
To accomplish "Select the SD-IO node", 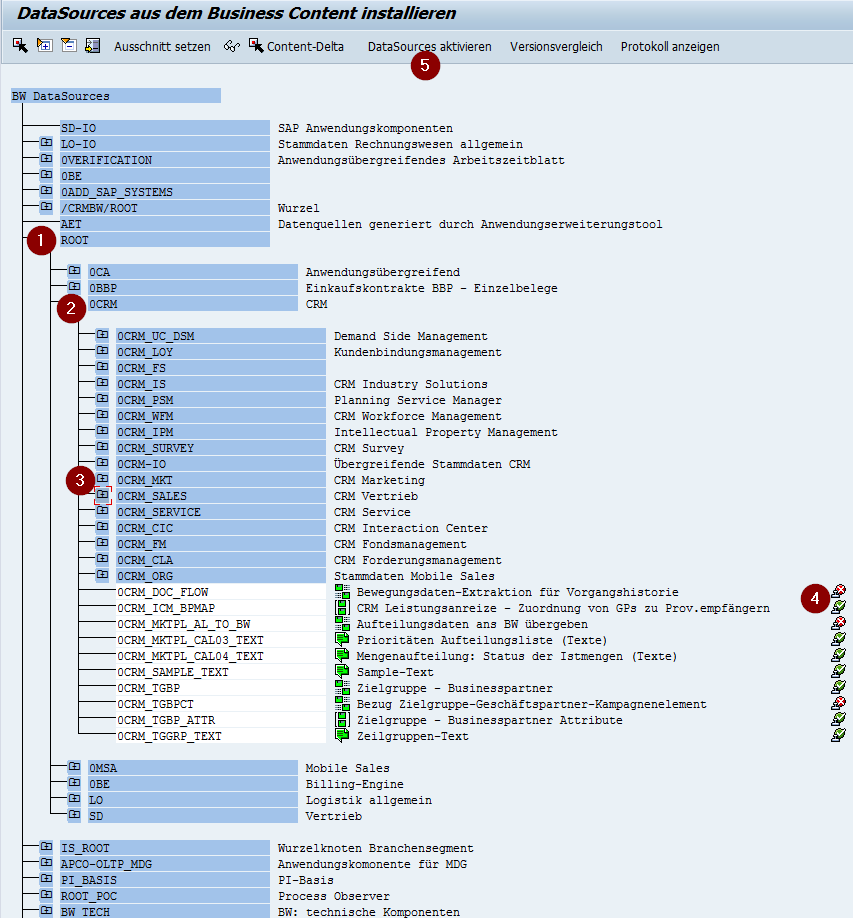I will click(x=165, y=128).
